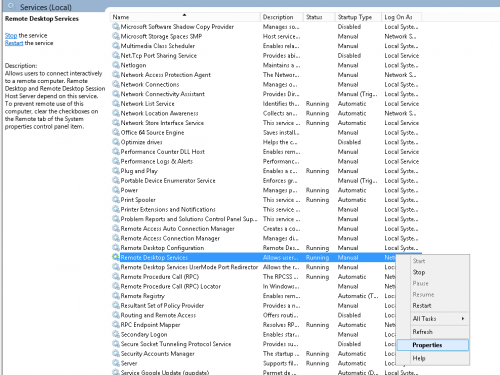Select Remote Desktop Services UserMode Port Redirector
500x375 pixels.
click(x=253, y=267)
